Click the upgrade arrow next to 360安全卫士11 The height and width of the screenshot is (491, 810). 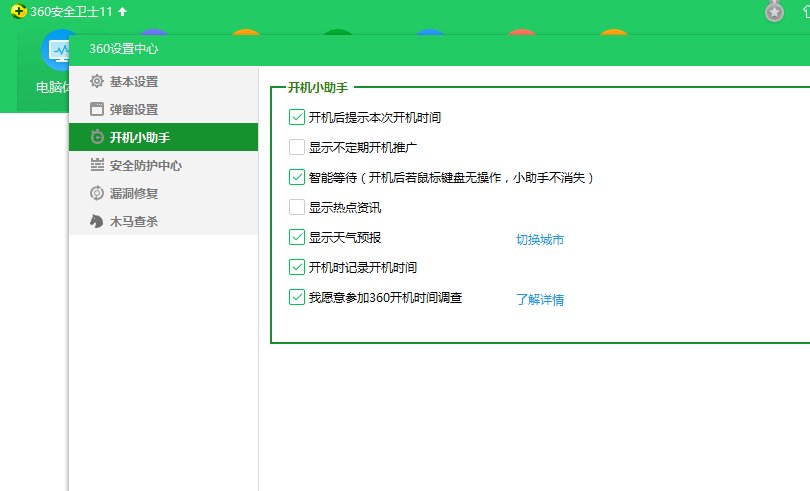pos(122,11)
